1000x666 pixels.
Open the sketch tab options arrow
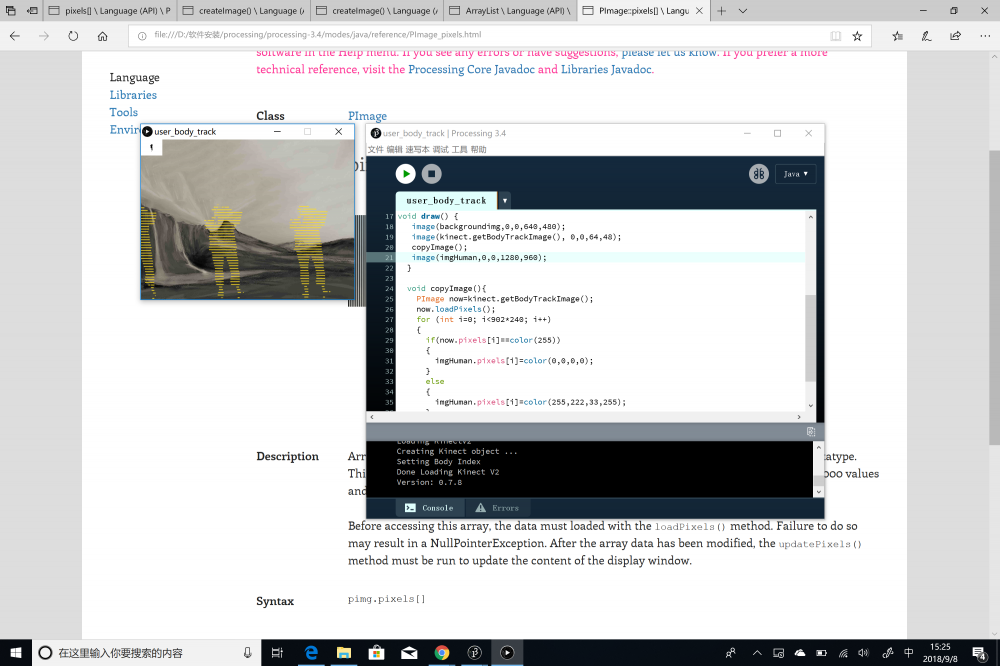pos(504,200)
